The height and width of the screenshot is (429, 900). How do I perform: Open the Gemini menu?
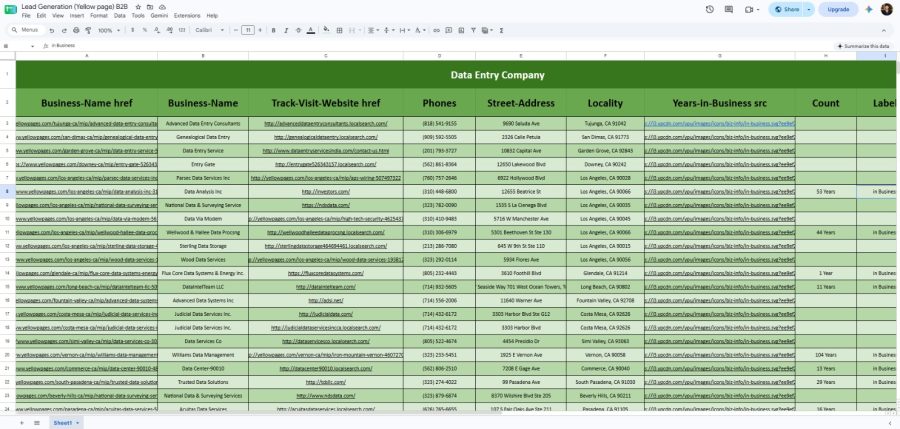tap(159, 16)
